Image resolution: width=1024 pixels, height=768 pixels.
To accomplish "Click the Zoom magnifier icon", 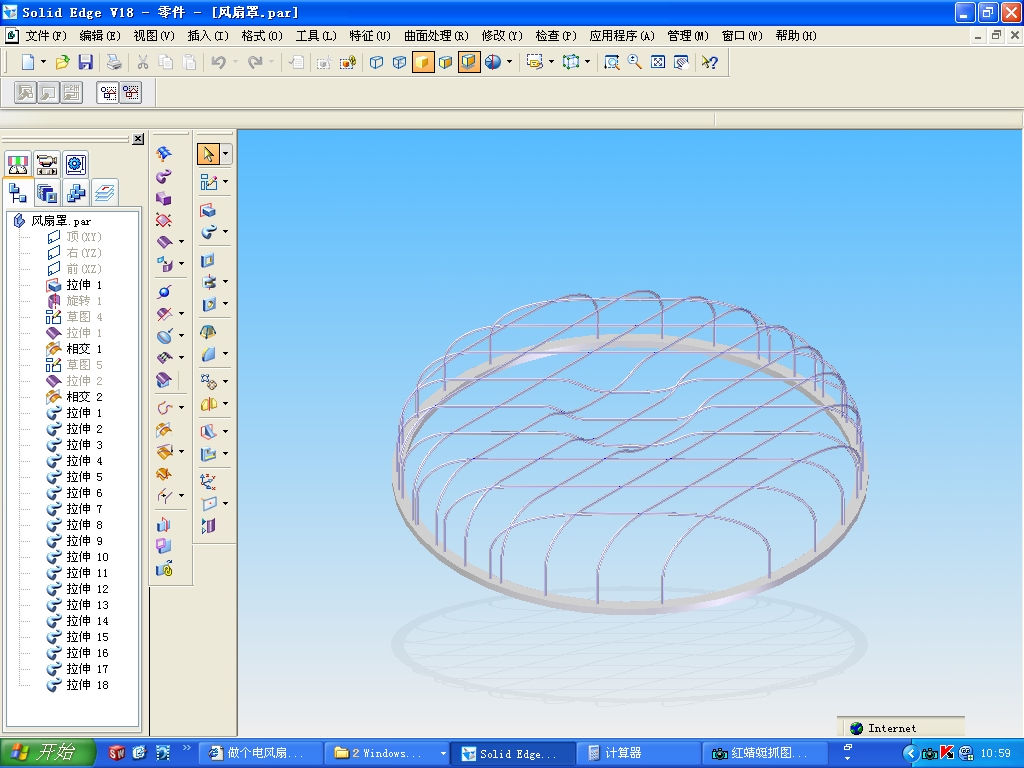I will pyautogui.click(x=634, y=62).
